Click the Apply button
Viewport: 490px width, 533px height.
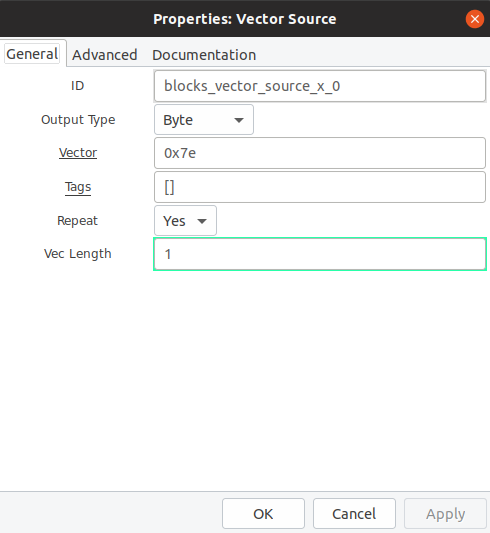pyautogui.click(x=445, y=514)
